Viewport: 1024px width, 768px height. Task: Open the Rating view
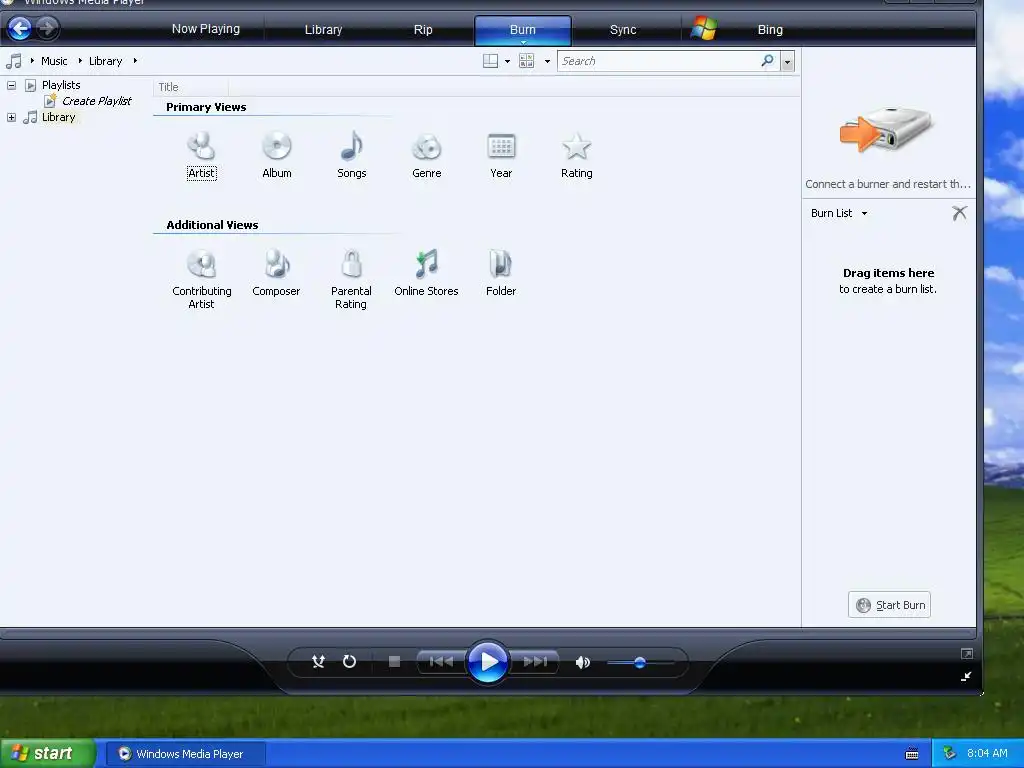tap(577, 155)
